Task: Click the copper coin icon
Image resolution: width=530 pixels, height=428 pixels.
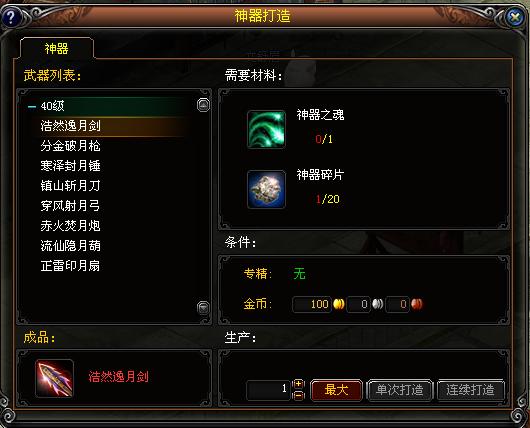Action: point(417,304)
